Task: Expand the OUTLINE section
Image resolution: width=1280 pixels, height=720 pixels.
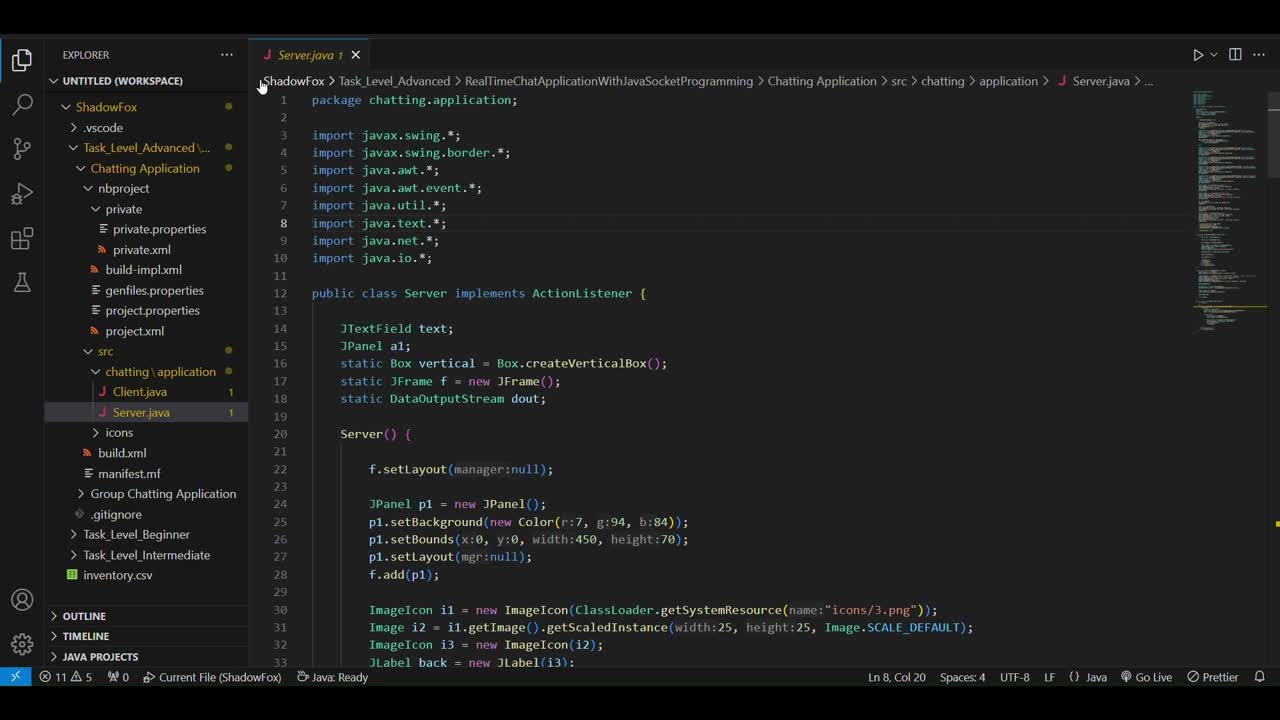Action: pos(85,616)
